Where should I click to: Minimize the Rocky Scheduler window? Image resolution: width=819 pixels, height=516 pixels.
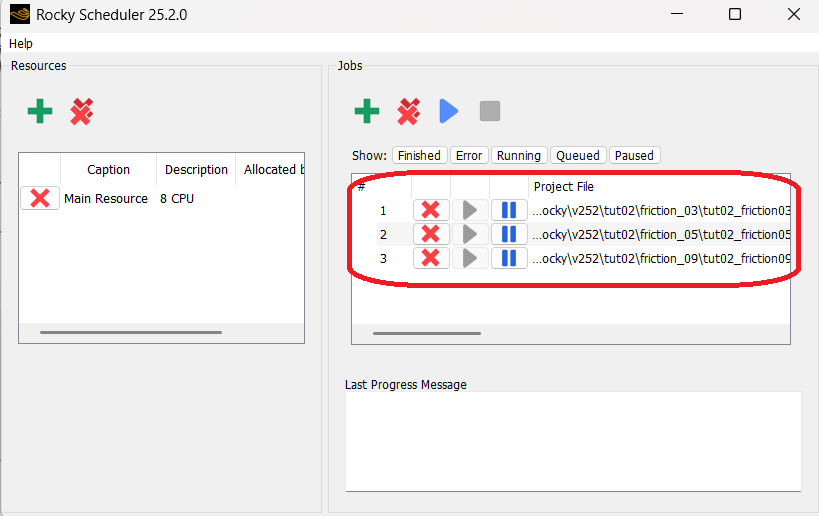point(677,14)
